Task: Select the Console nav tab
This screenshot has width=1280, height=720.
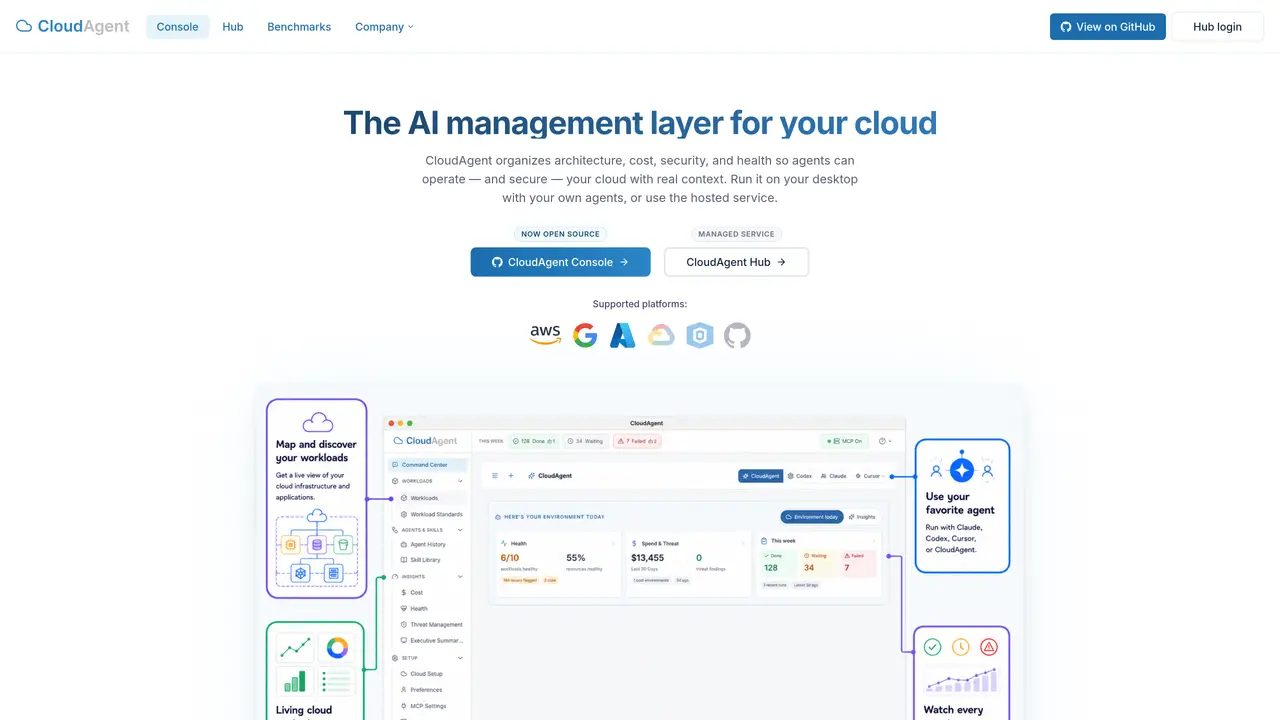Action: [x=178, y=27]
